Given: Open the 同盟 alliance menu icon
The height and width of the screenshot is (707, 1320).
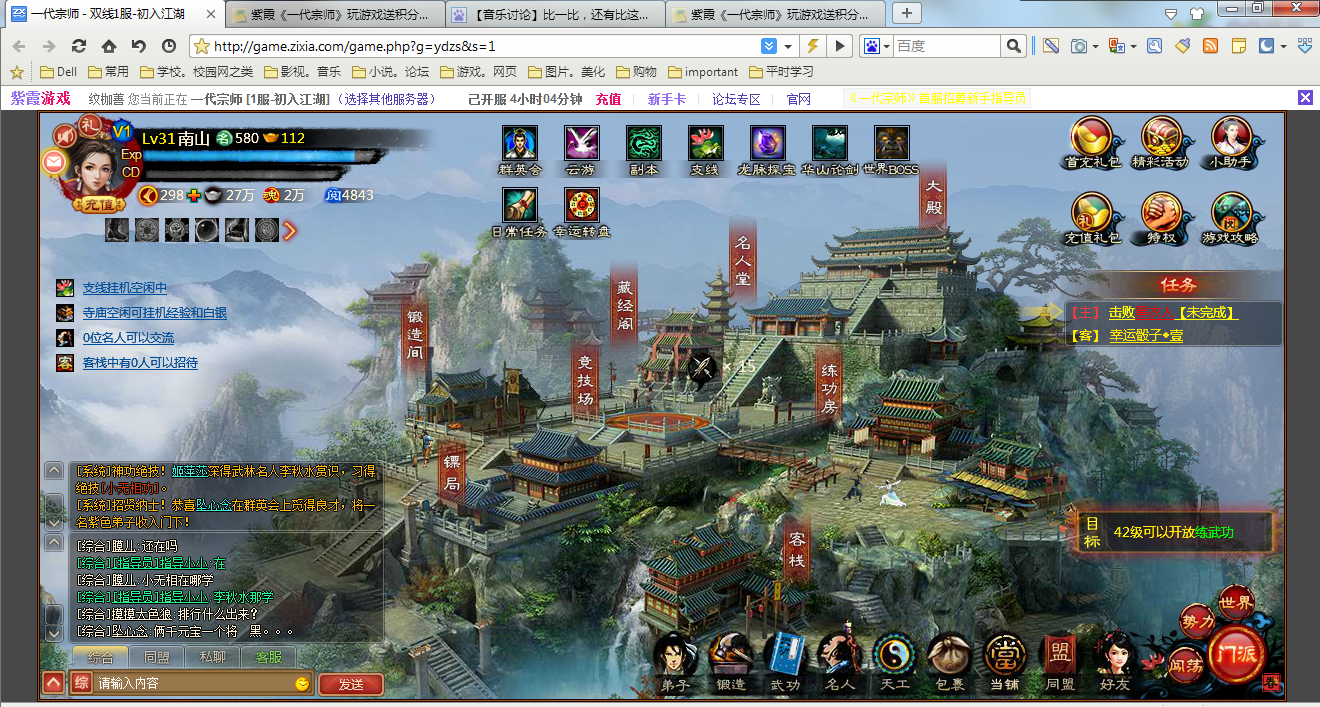Looking at the screenshot, I should 1059,662.
